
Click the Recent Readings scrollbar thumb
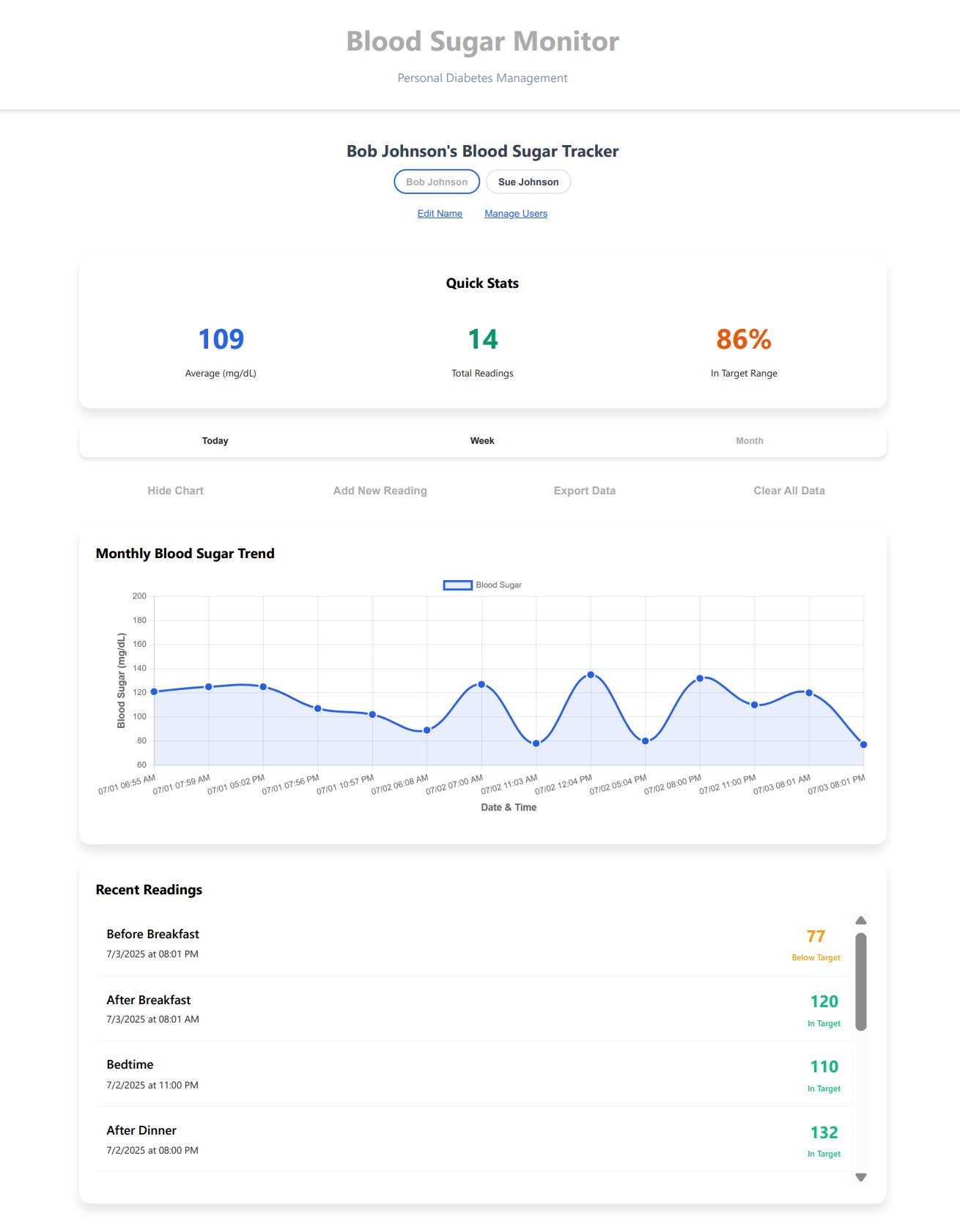(861, 981)
